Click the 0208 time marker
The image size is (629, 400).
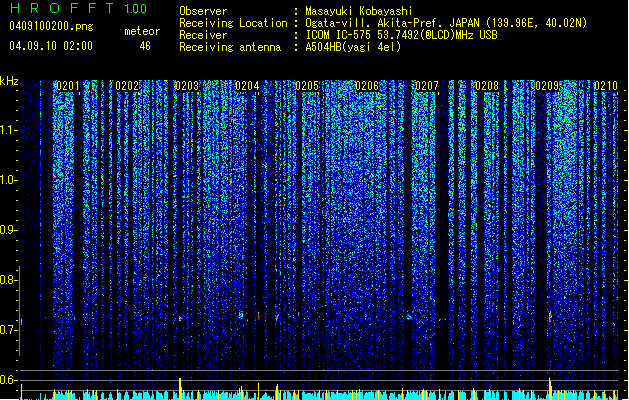pos(487,86)
